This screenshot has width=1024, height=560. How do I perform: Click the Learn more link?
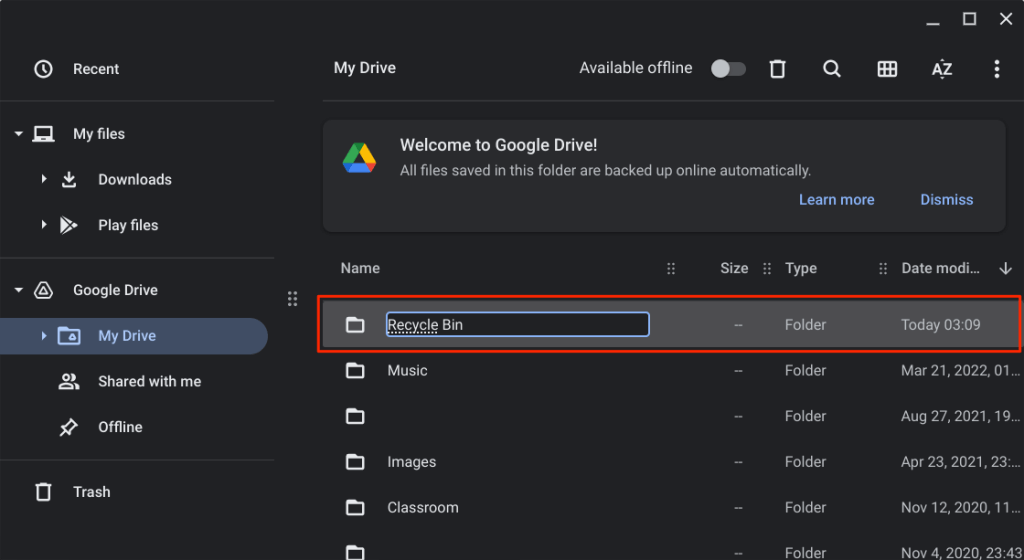(836, 200)
